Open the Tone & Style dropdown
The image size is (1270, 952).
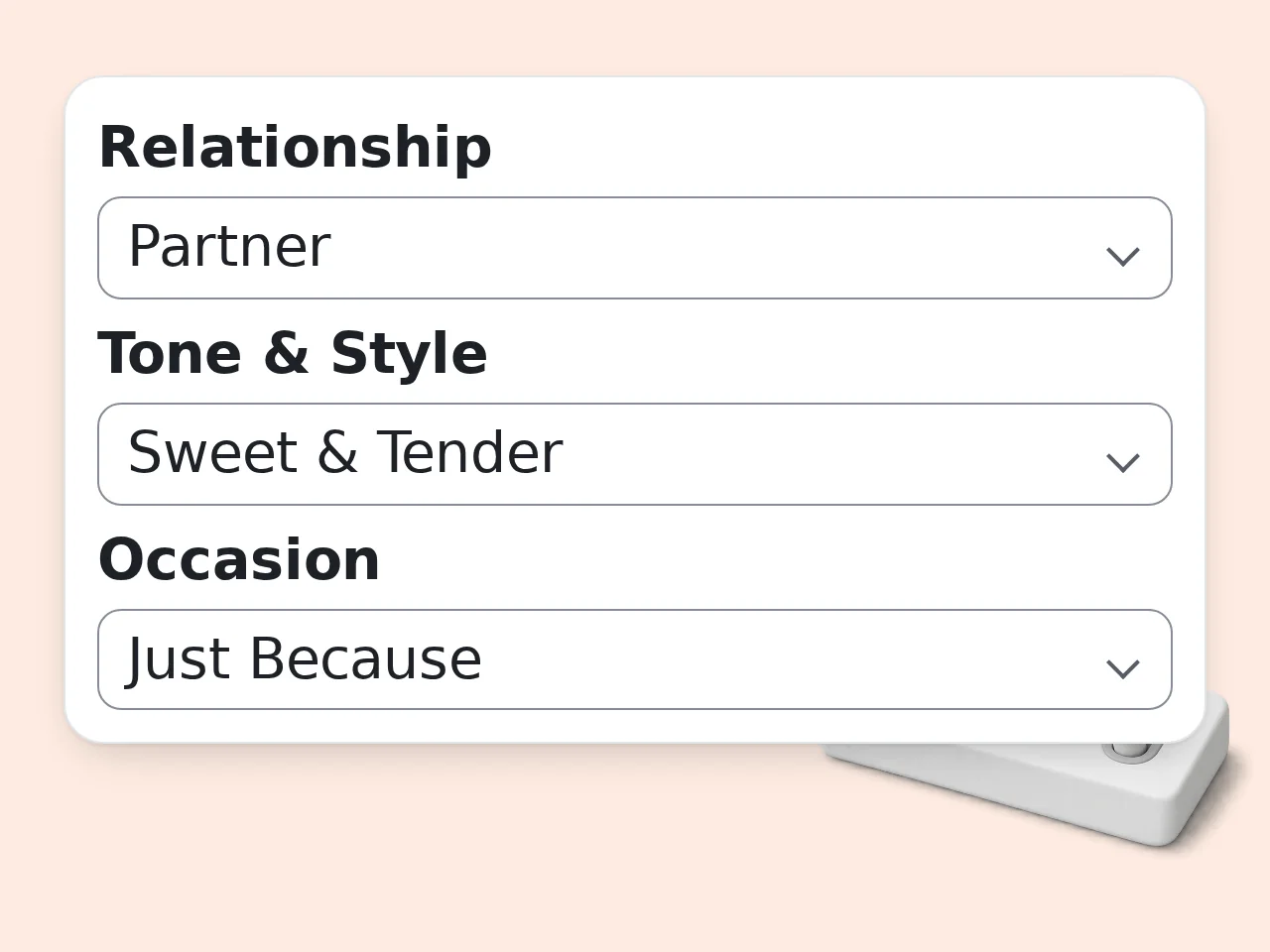point(635,454)
